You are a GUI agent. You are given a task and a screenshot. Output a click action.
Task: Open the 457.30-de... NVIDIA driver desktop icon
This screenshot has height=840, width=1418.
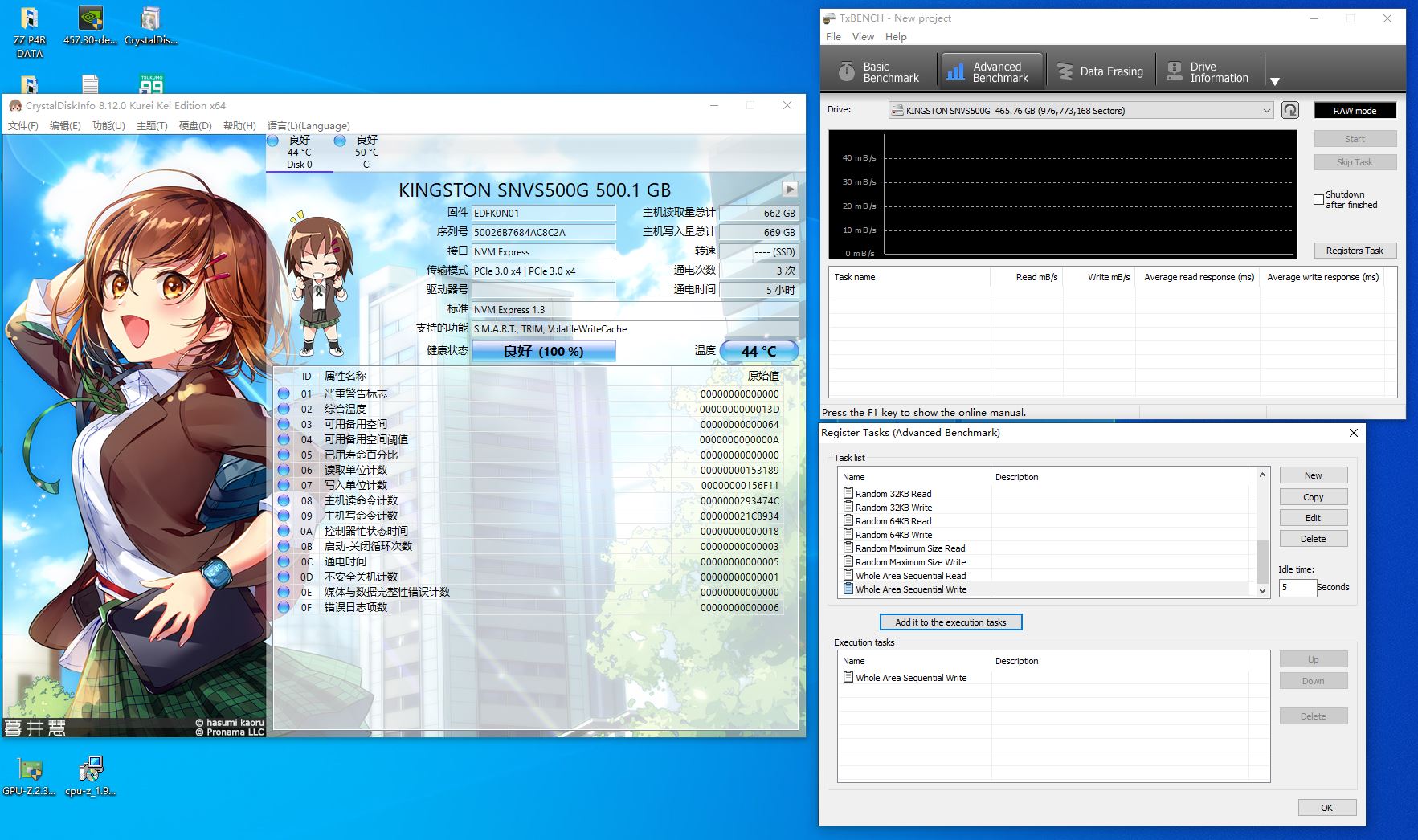point(90,26)
